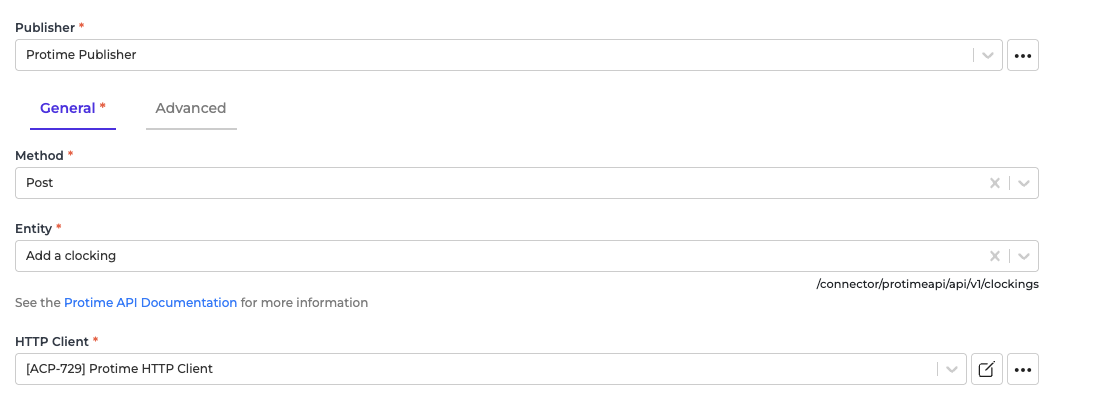
Task: Clear the selected Method value Post
Action: [x=995, y=183]
